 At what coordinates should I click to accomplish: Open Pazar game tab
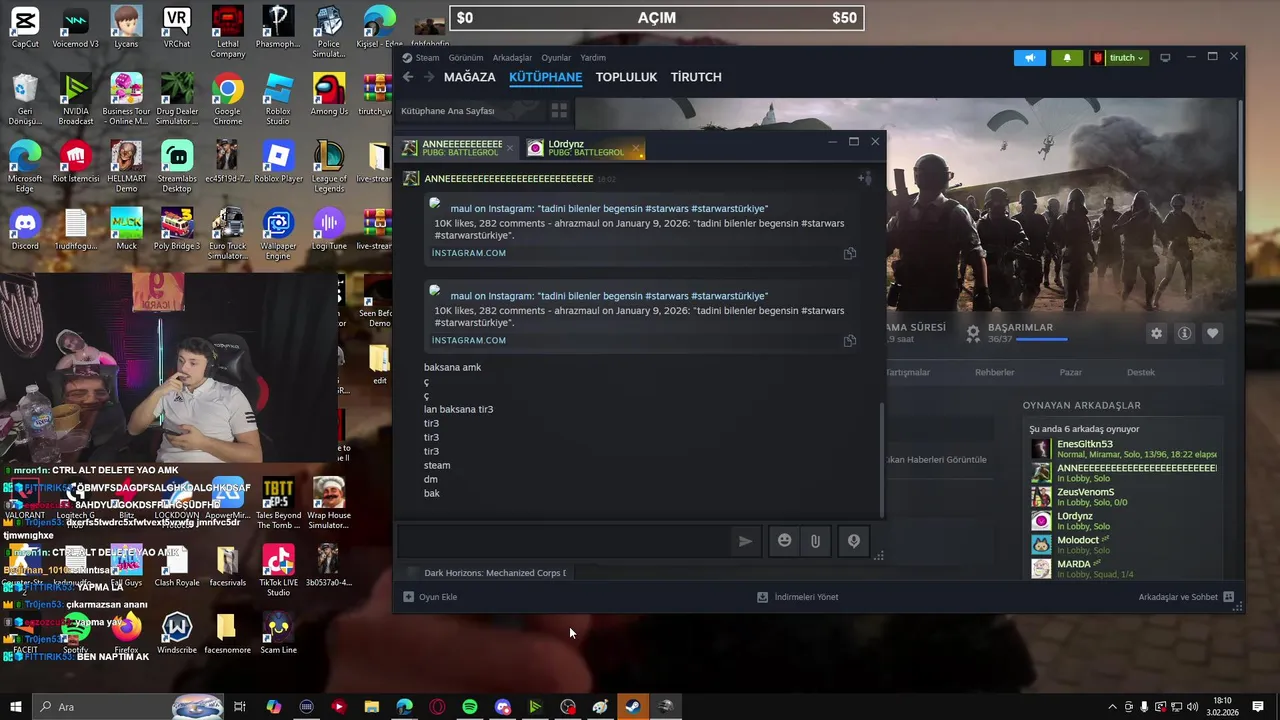click(x=1071, y=372)
